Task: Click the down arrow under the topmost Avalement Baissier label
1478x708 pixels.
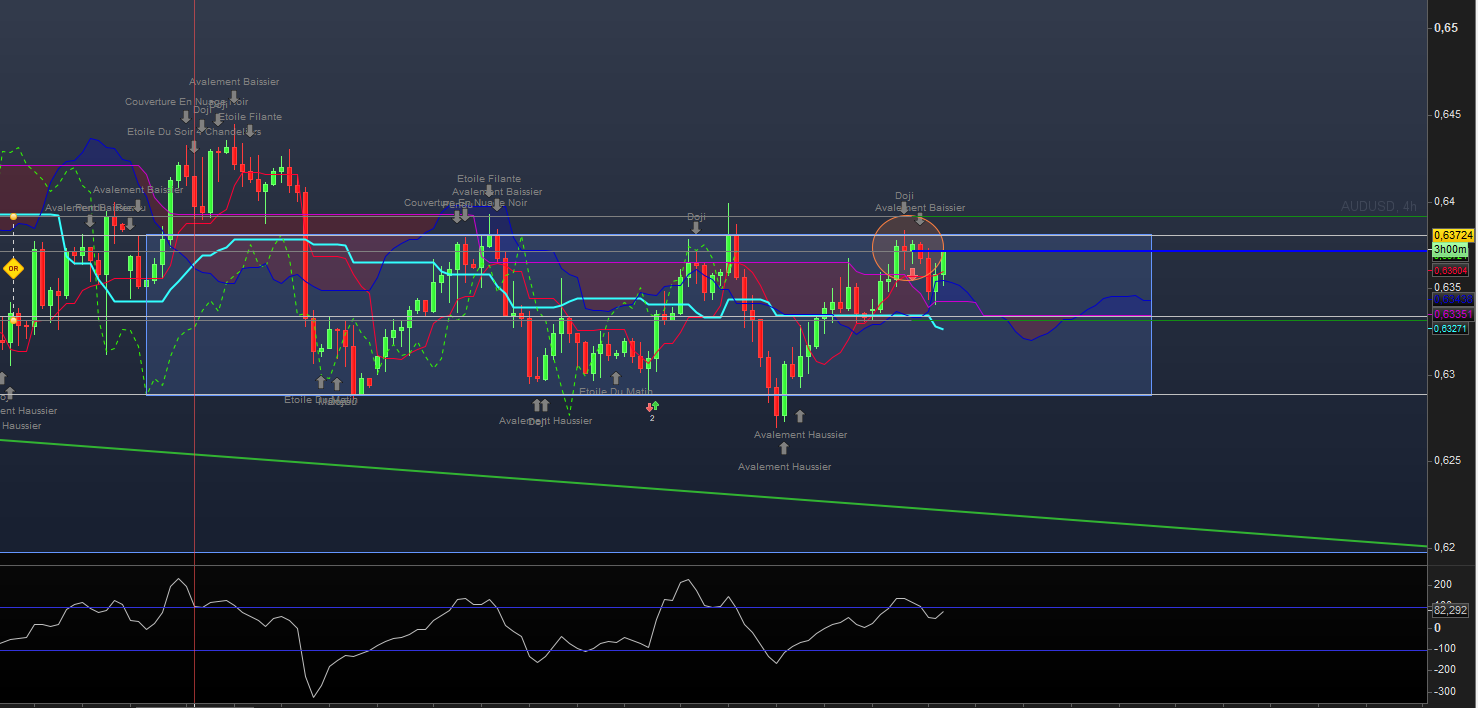Action: (233, 97)
